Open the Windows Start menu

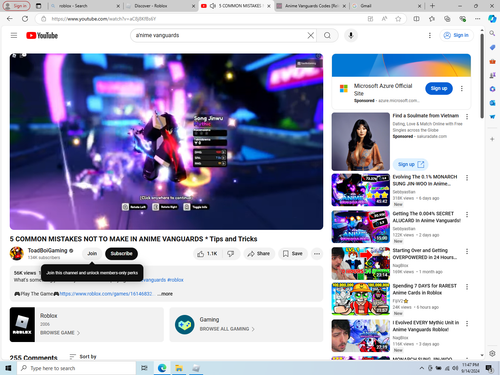(8, 368)
